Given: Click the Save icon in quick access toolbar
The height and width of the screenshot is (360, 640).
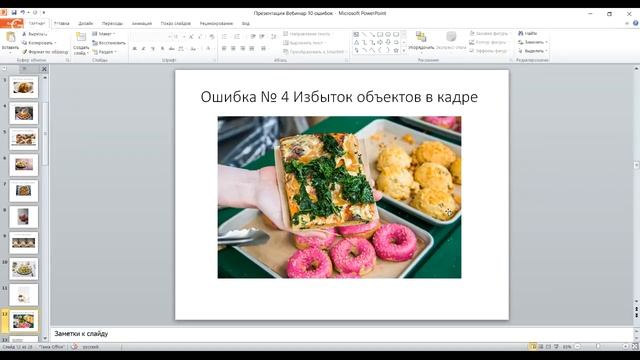Looking at the screenshot, I should [x=14, y=13].
